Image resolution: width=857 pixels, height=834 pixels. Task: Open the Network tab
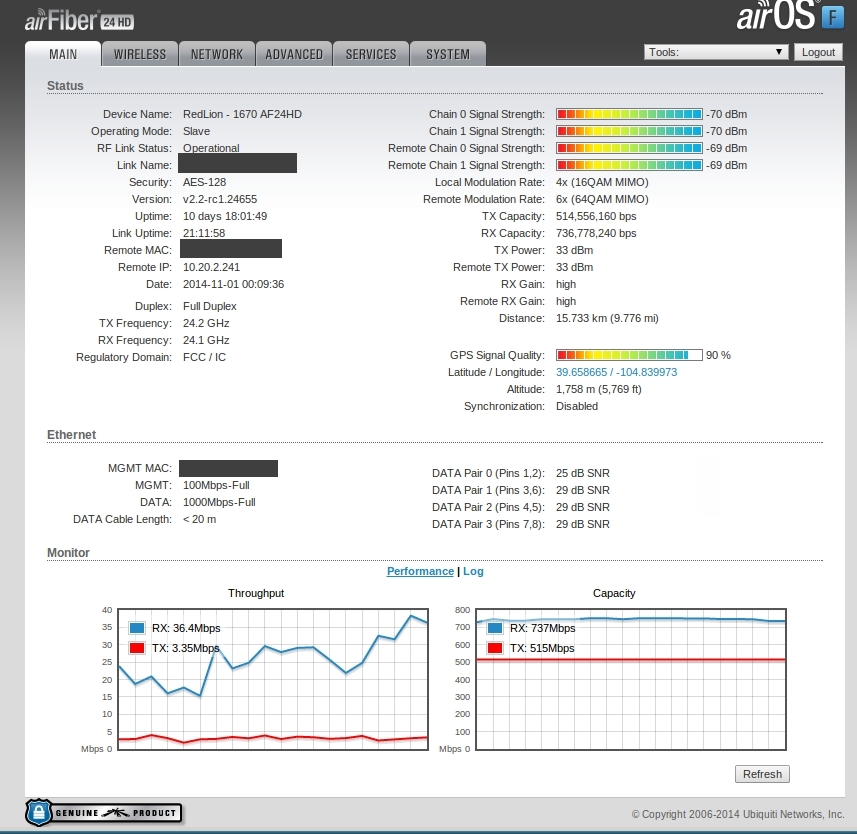(217, 54)
